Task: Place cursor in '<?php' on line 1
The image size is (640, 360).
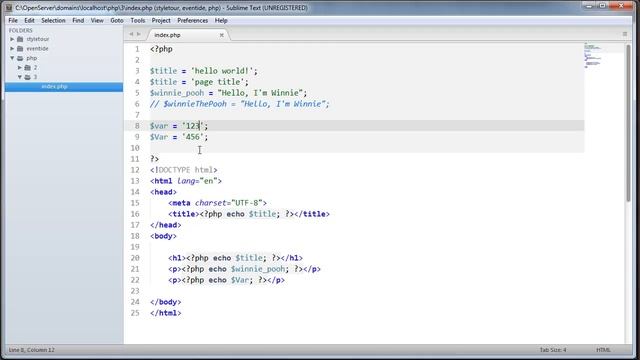Action: point(161,49)
